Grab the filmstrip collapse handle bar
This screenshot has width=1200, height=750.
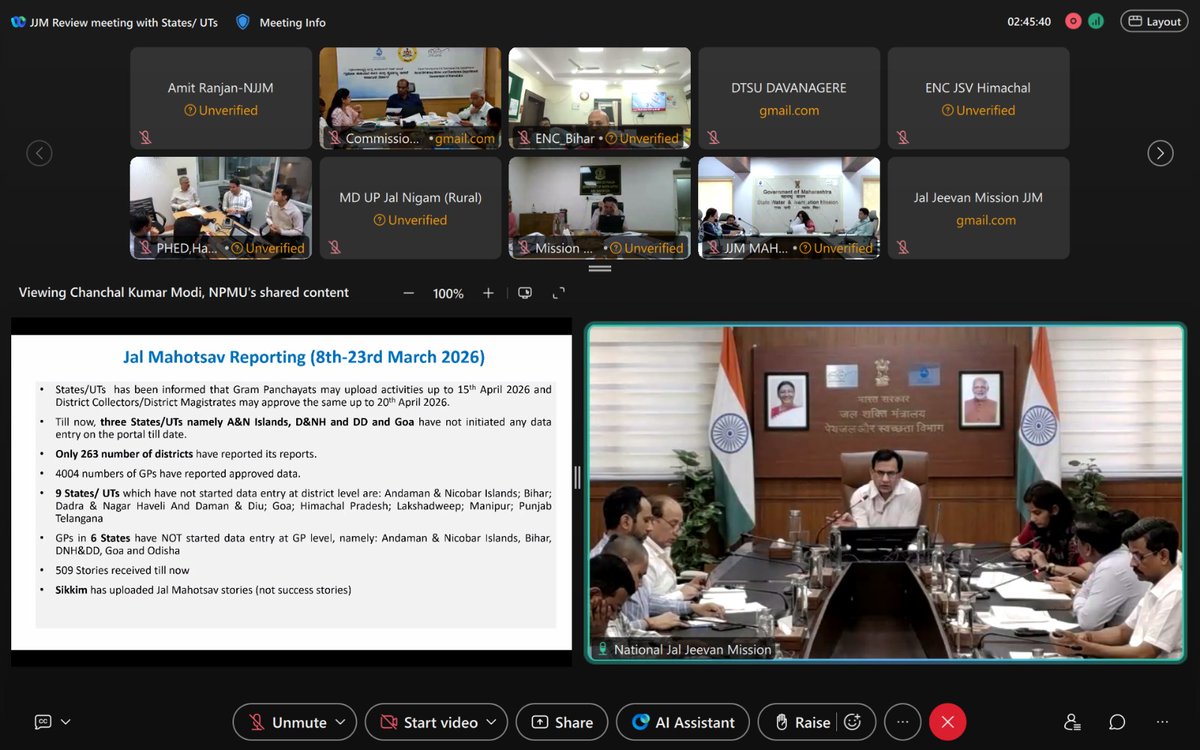pos(600,269)
